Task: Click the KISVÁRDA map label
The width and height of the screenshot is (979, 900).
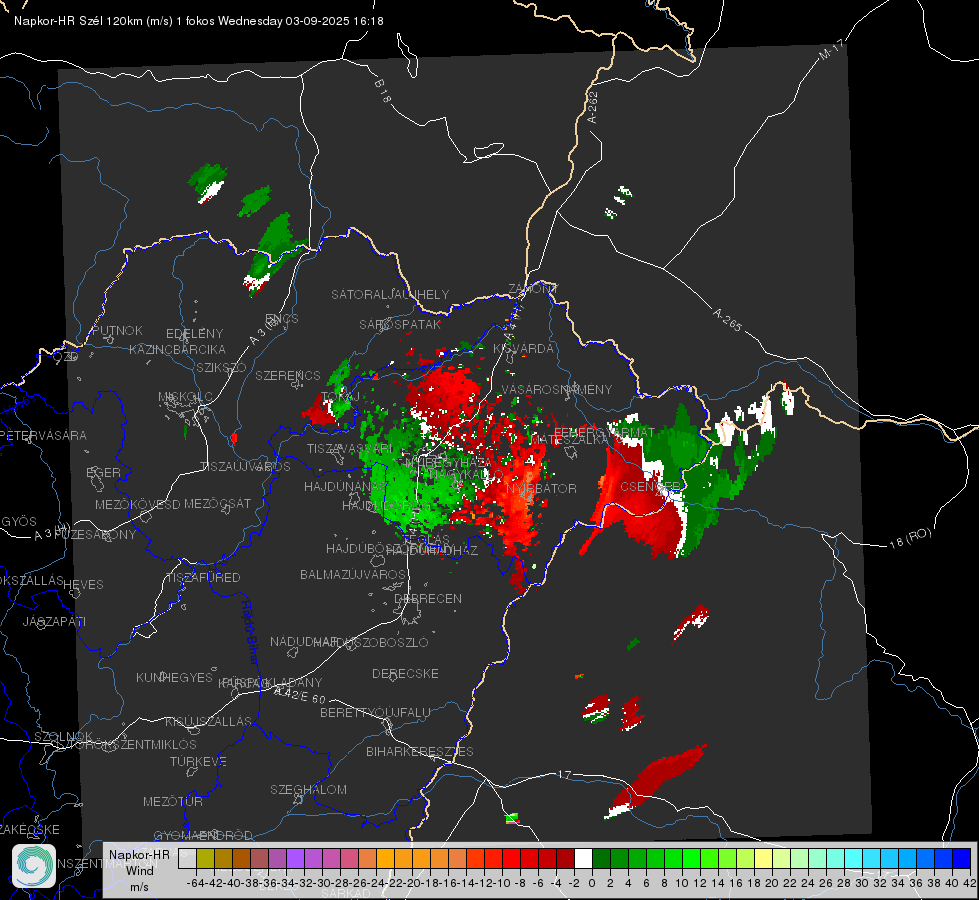Action: pyautogui.click(x=523, y=349)
